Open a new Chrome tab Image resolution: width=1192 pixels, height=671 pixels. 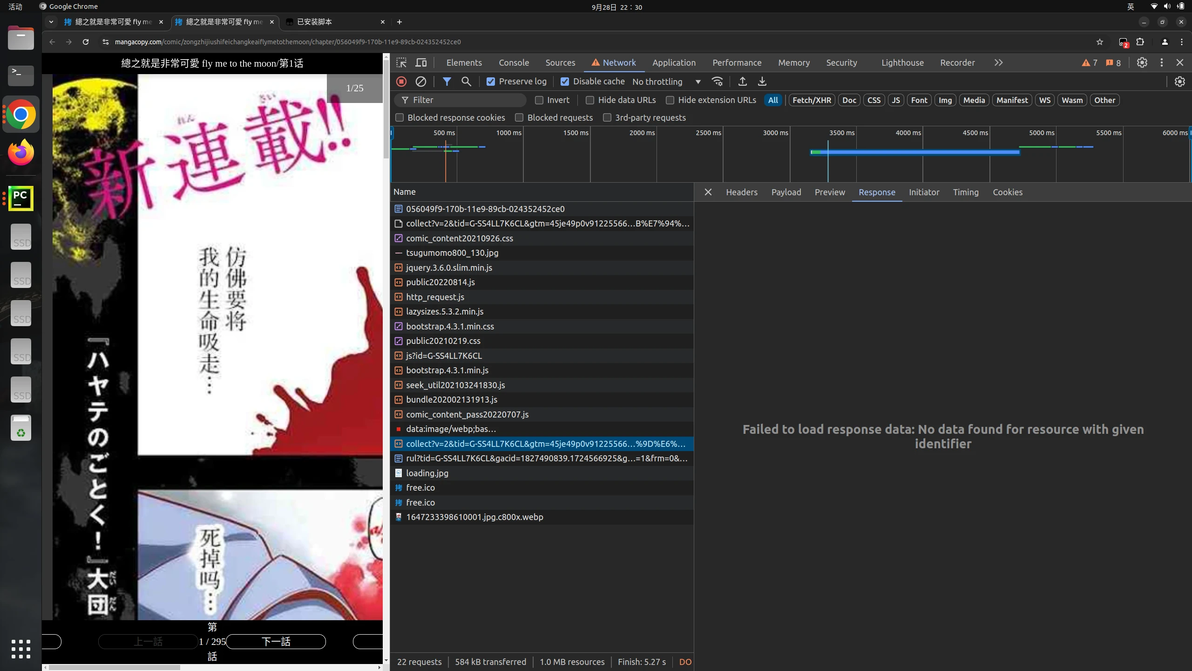coord(399,22)
